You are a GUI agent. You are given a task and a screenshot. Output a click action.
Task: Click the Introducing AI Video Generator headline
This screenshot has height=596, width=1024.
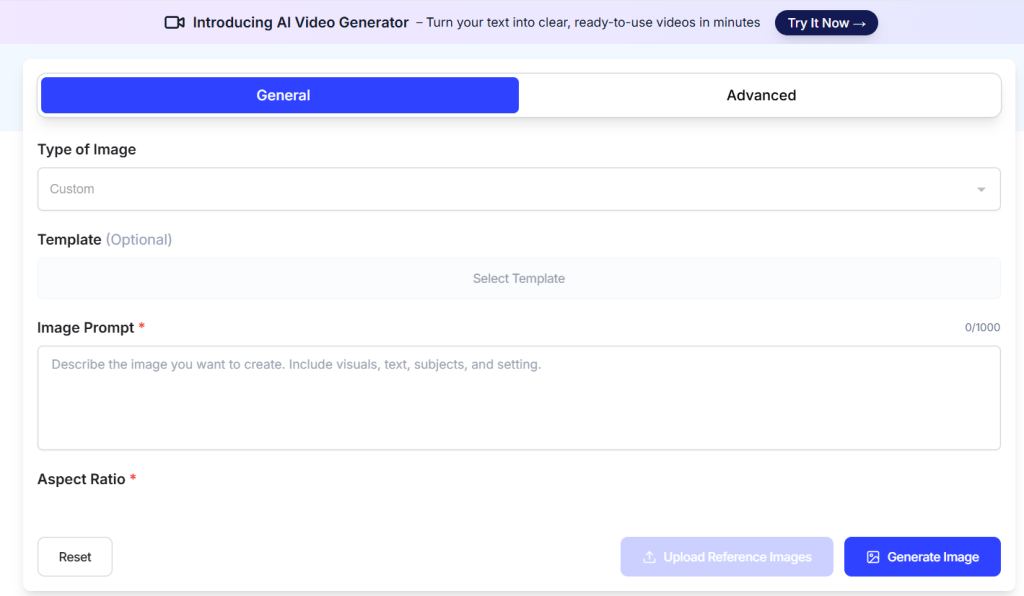click(x=300, y=23)
